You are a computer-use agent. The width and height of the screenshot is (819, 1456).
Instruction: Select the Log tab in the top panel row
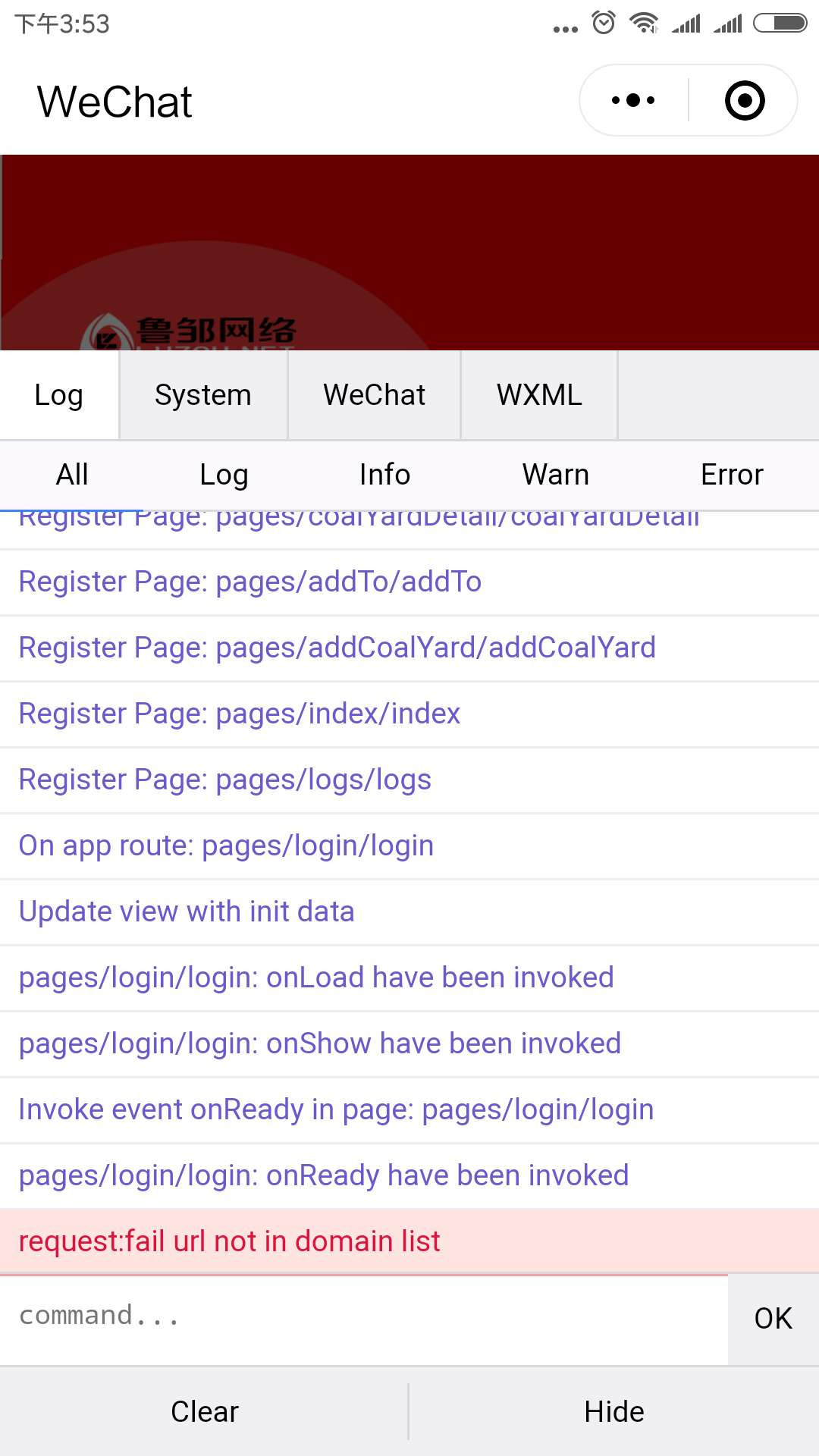point(59,395)
